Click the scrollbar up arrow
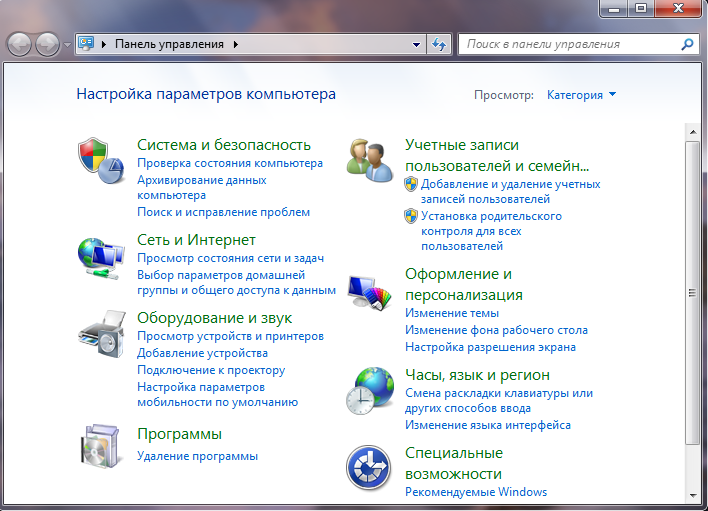 pos(692,132)
